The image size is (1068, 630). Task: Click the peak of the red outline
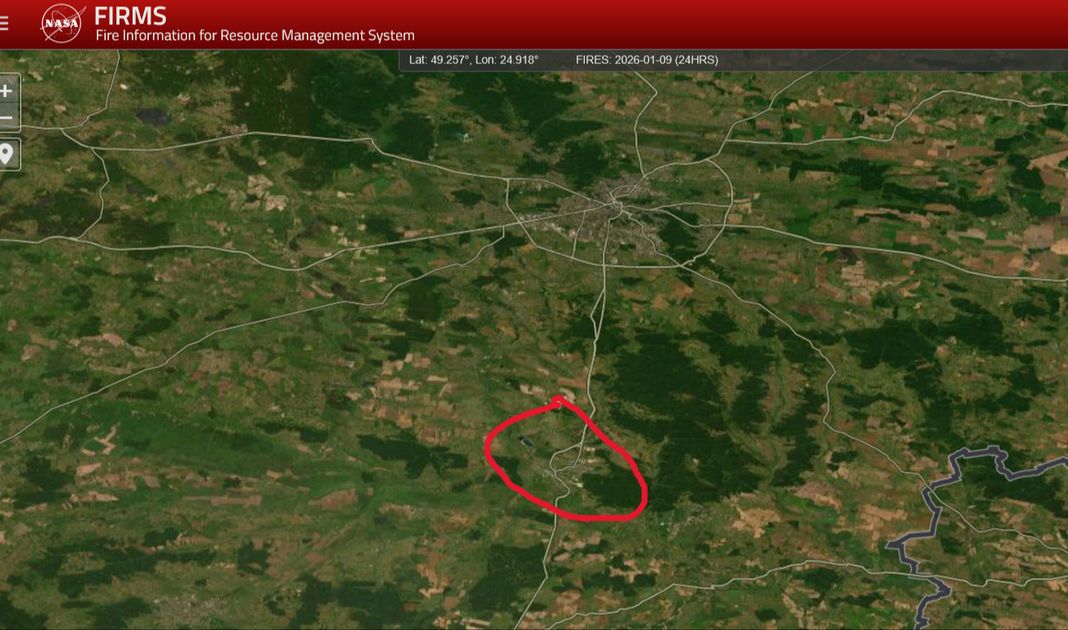(559, 401)
